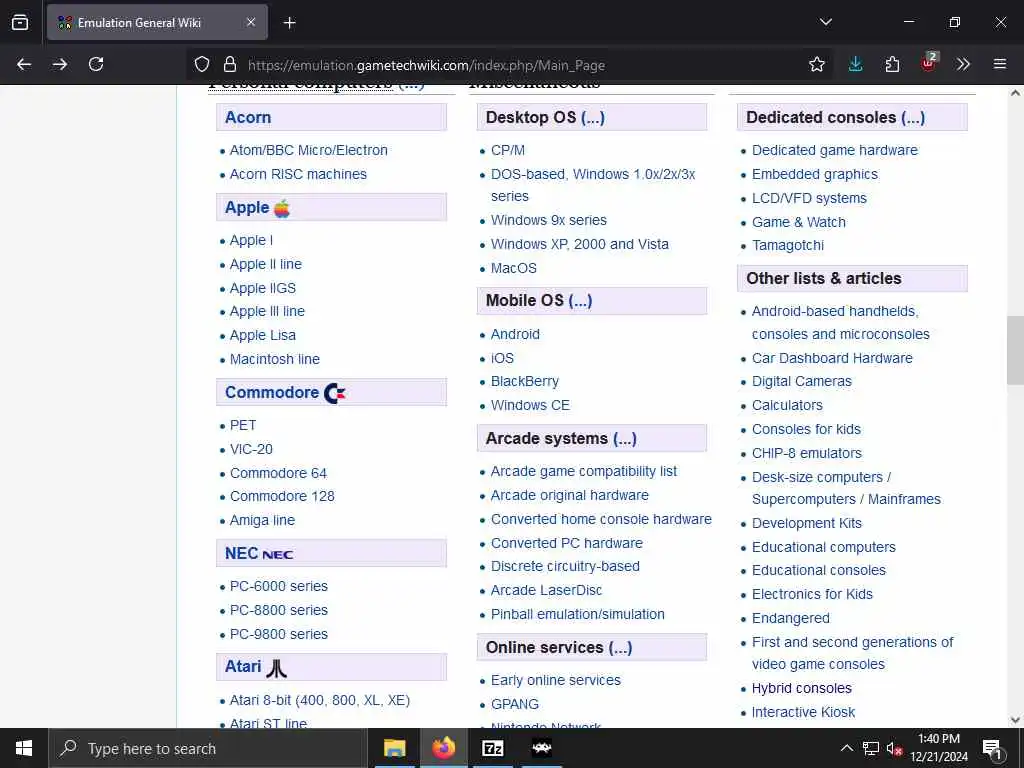The image size is (1024, 768).
Task: List all tabs dropdown arrow
Action: (825, 22)
